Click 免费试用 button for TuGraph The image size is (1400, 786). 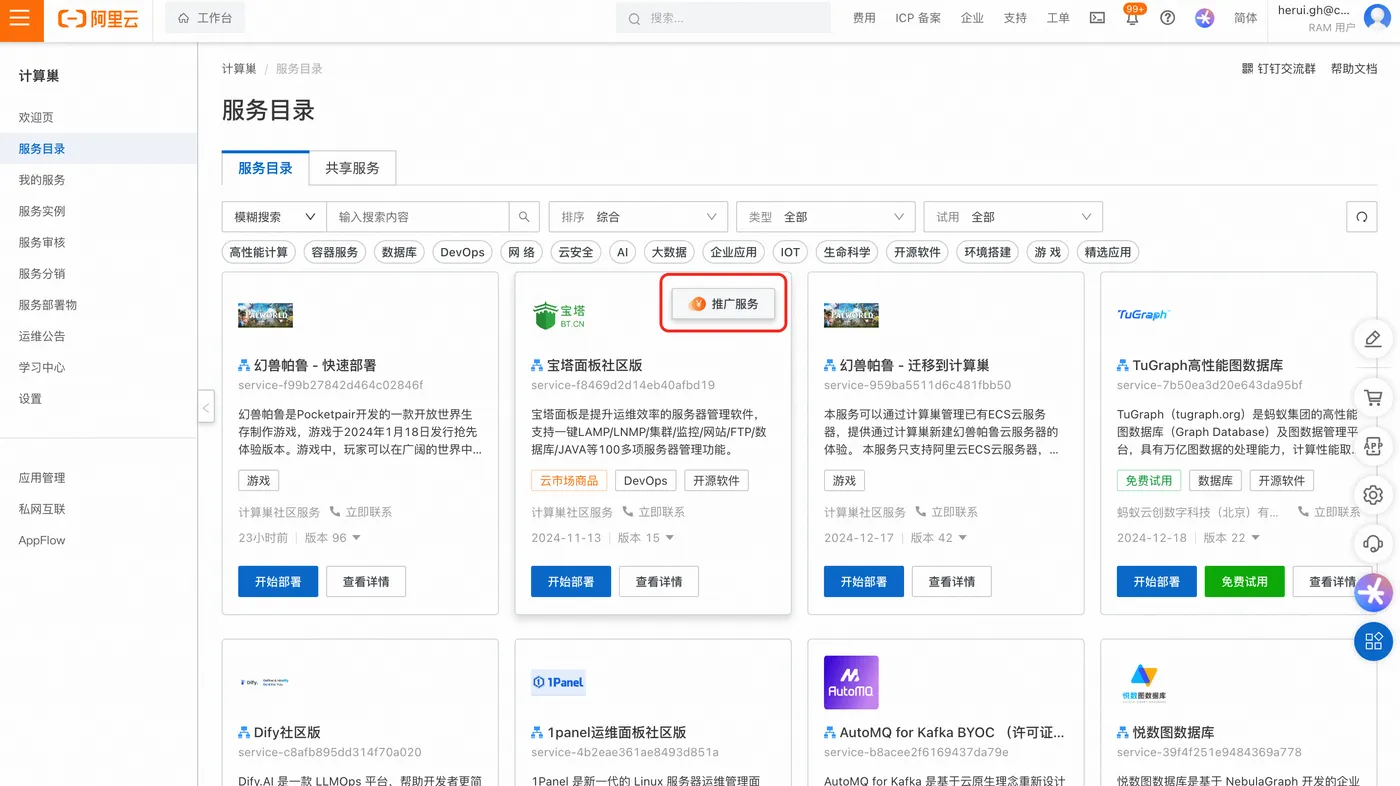[x=1244, y=581]
